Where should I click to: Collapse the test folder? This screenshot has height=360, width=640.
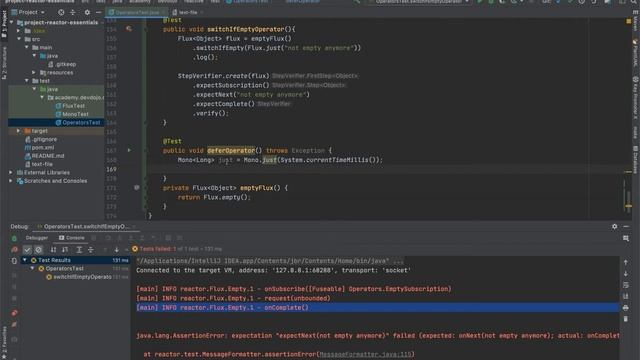[27, 81]
